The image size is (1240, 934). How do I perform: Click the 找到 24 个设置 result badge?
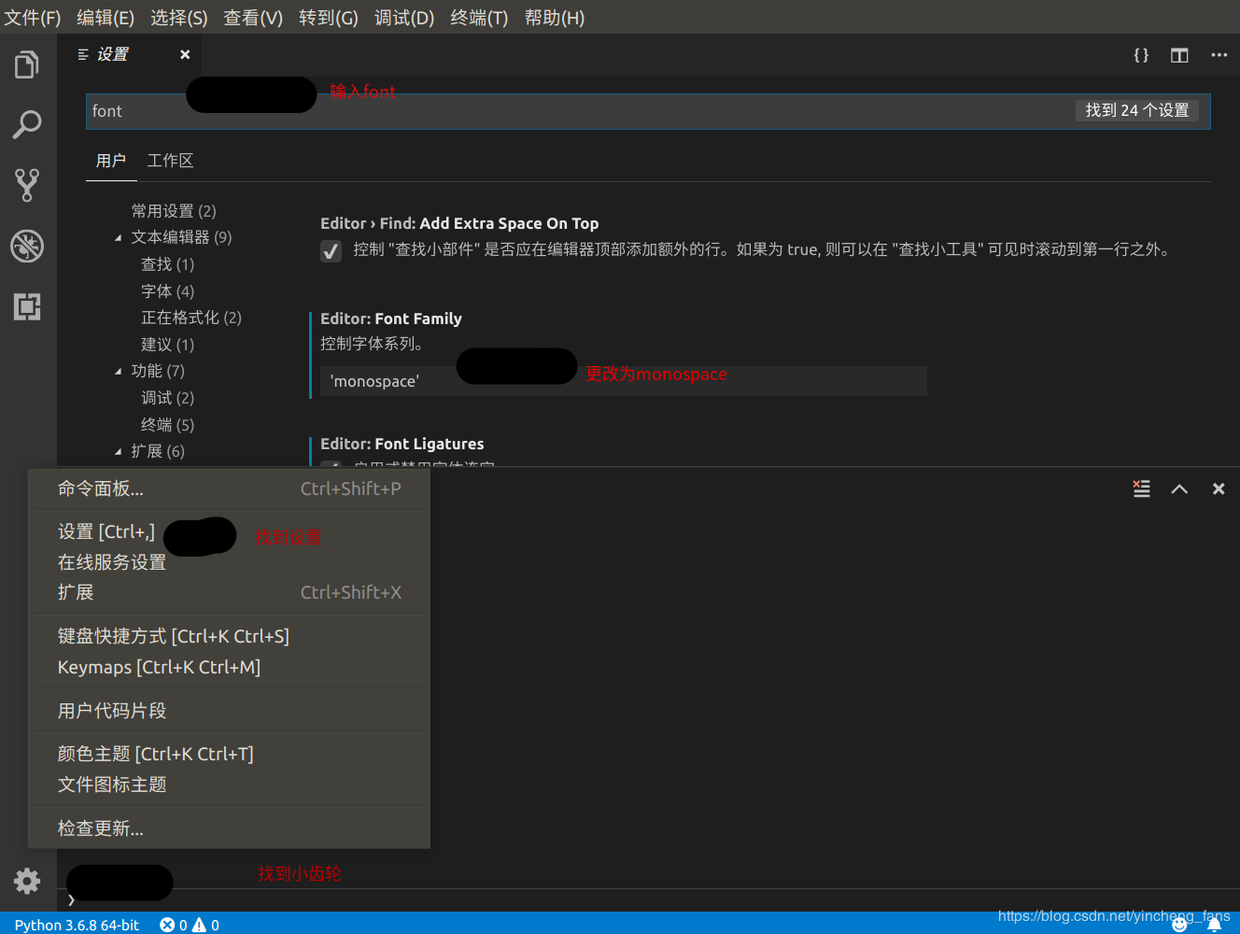1137,111
